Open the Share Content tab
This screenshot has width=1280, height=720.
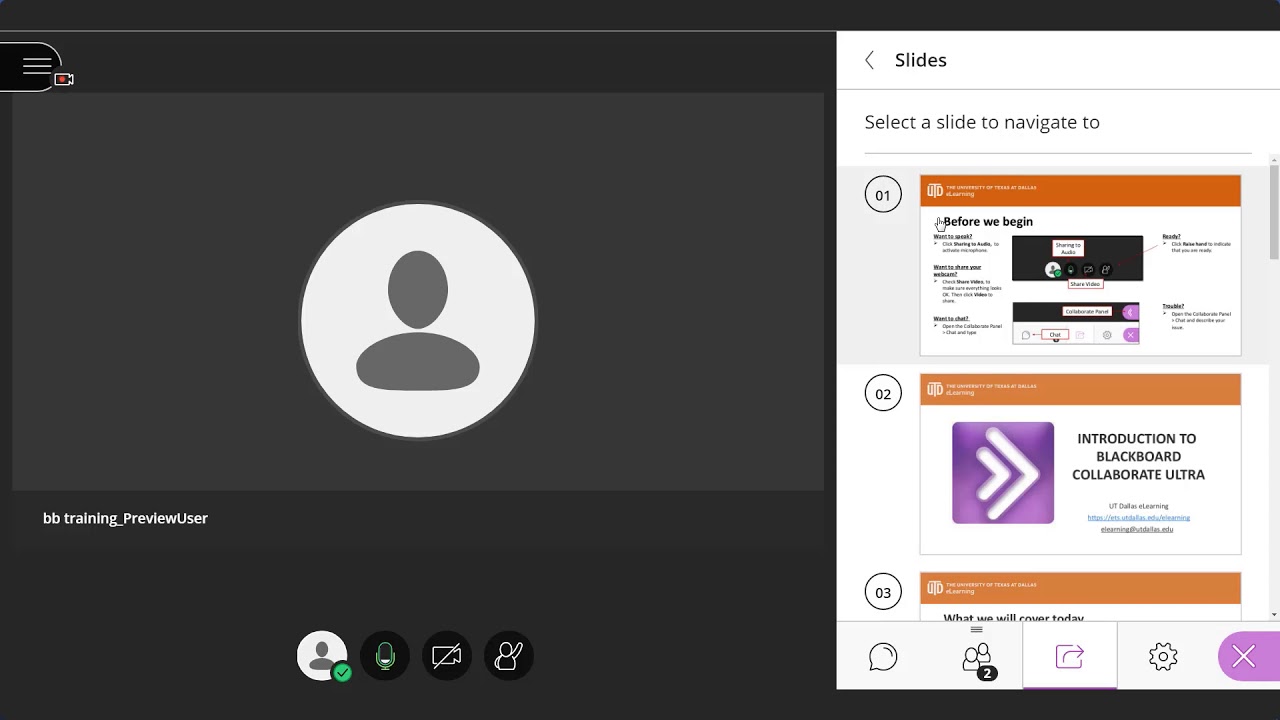1070,656
